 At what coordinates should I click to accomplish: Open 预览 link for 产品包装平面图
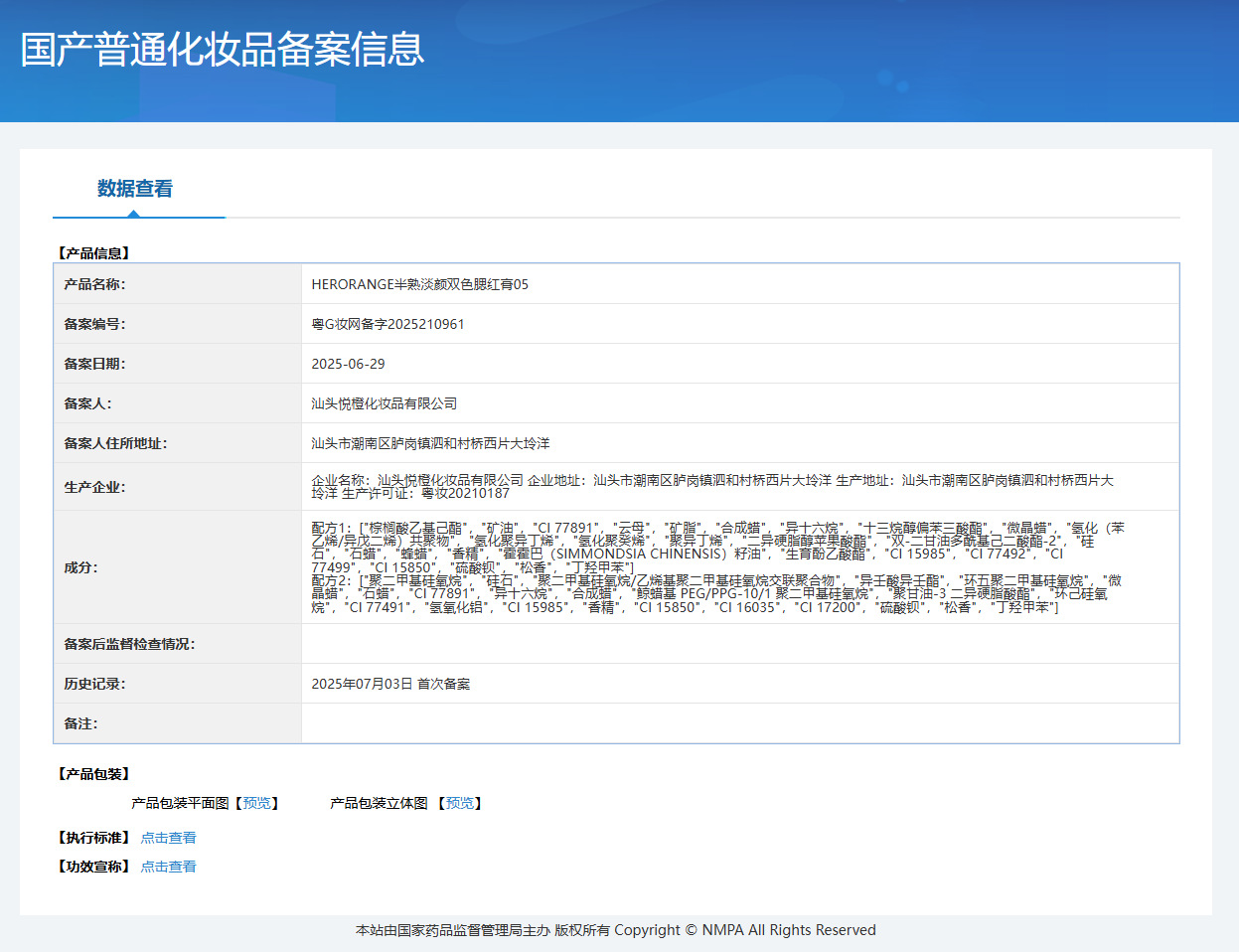click(256, 803)
